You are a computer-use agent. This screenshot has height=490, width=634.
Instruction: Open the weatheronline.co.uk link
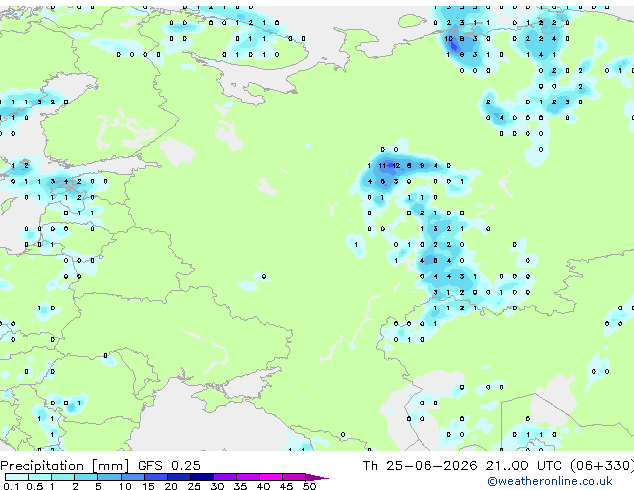tap(550, 481)
